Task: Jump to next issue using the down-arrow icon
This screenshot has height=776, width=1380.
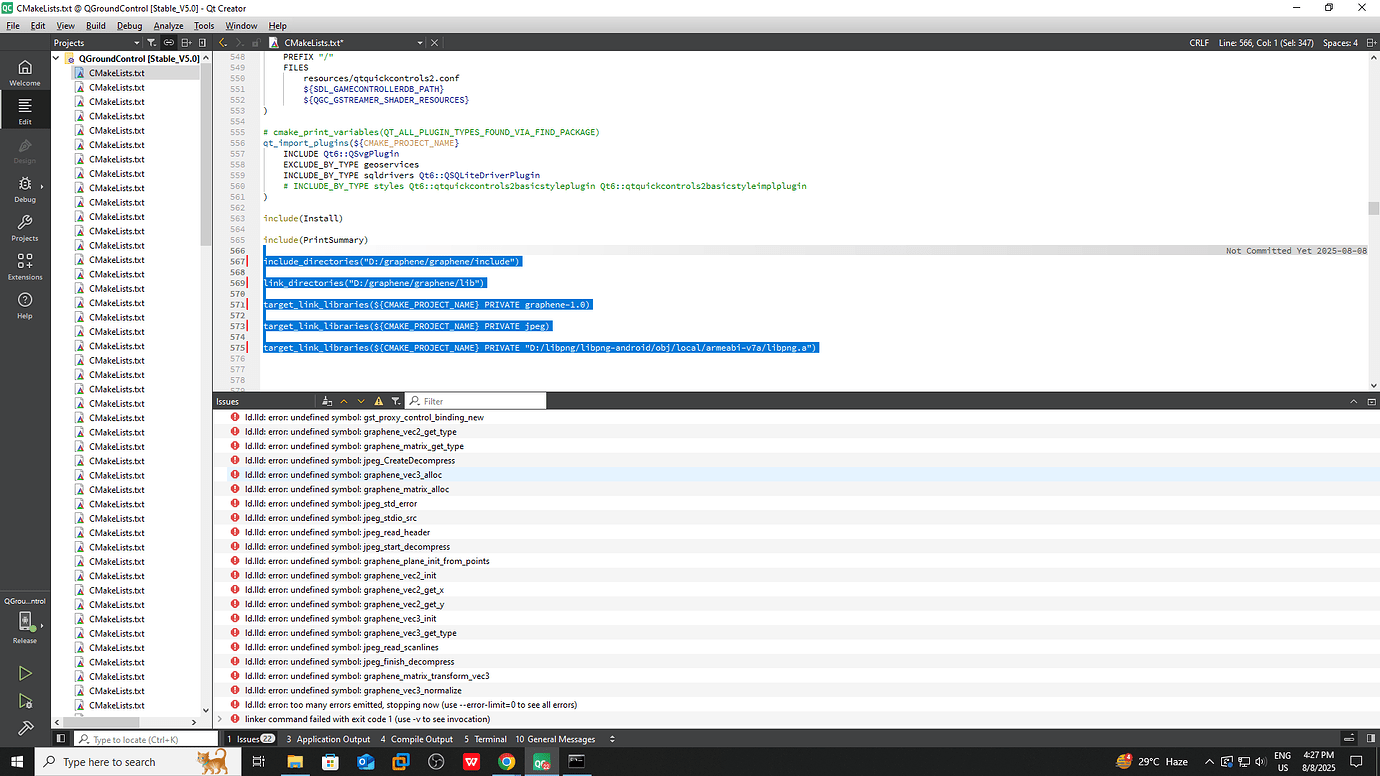Action: pyautogui.click(x=360, y=400)
